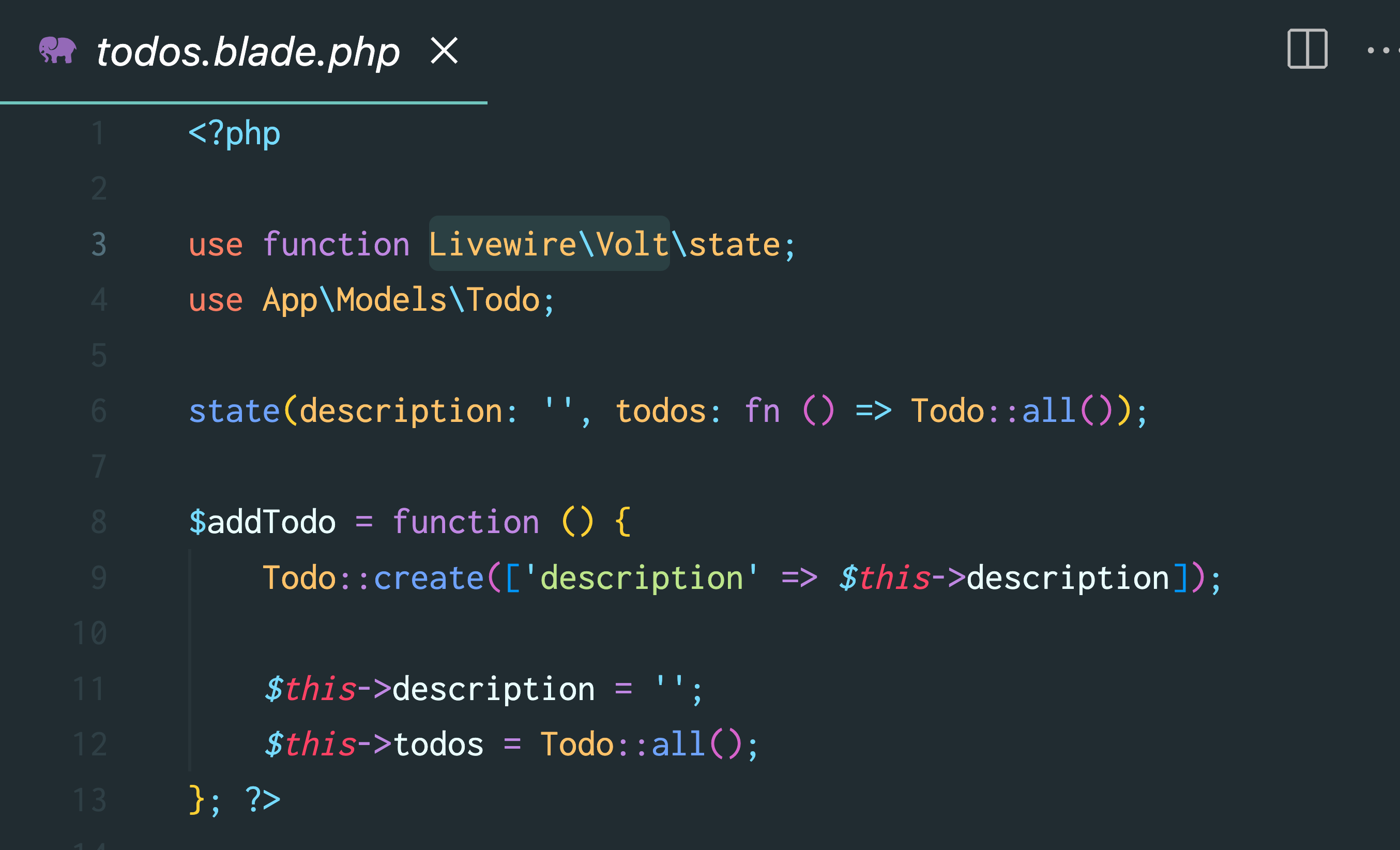
Task: Click the fn keyword on line 6
Action: coord(762,411)
